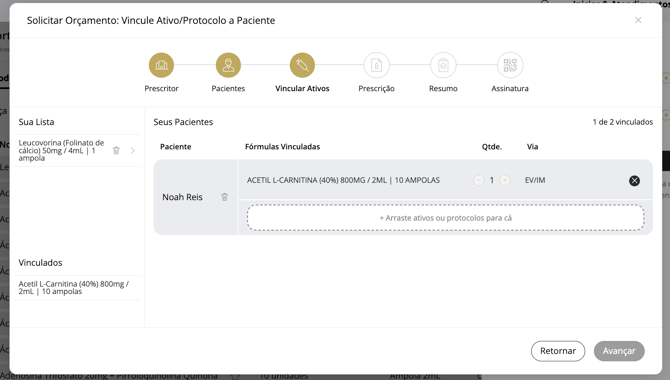Close the Solicitar Orçamento dialog

[x=638, y=20]
